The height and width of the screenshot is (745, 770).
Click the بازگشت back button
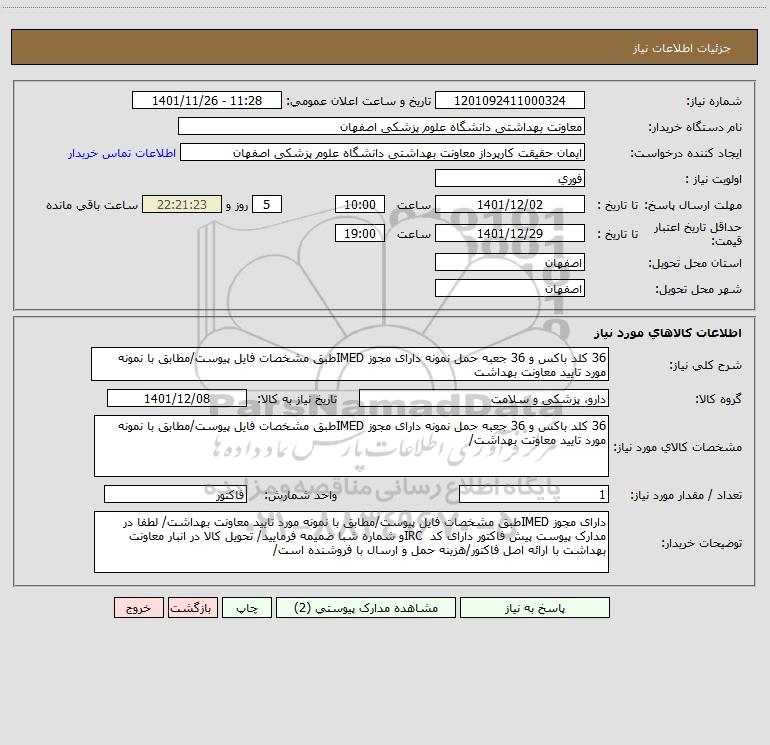click(192, 608)
